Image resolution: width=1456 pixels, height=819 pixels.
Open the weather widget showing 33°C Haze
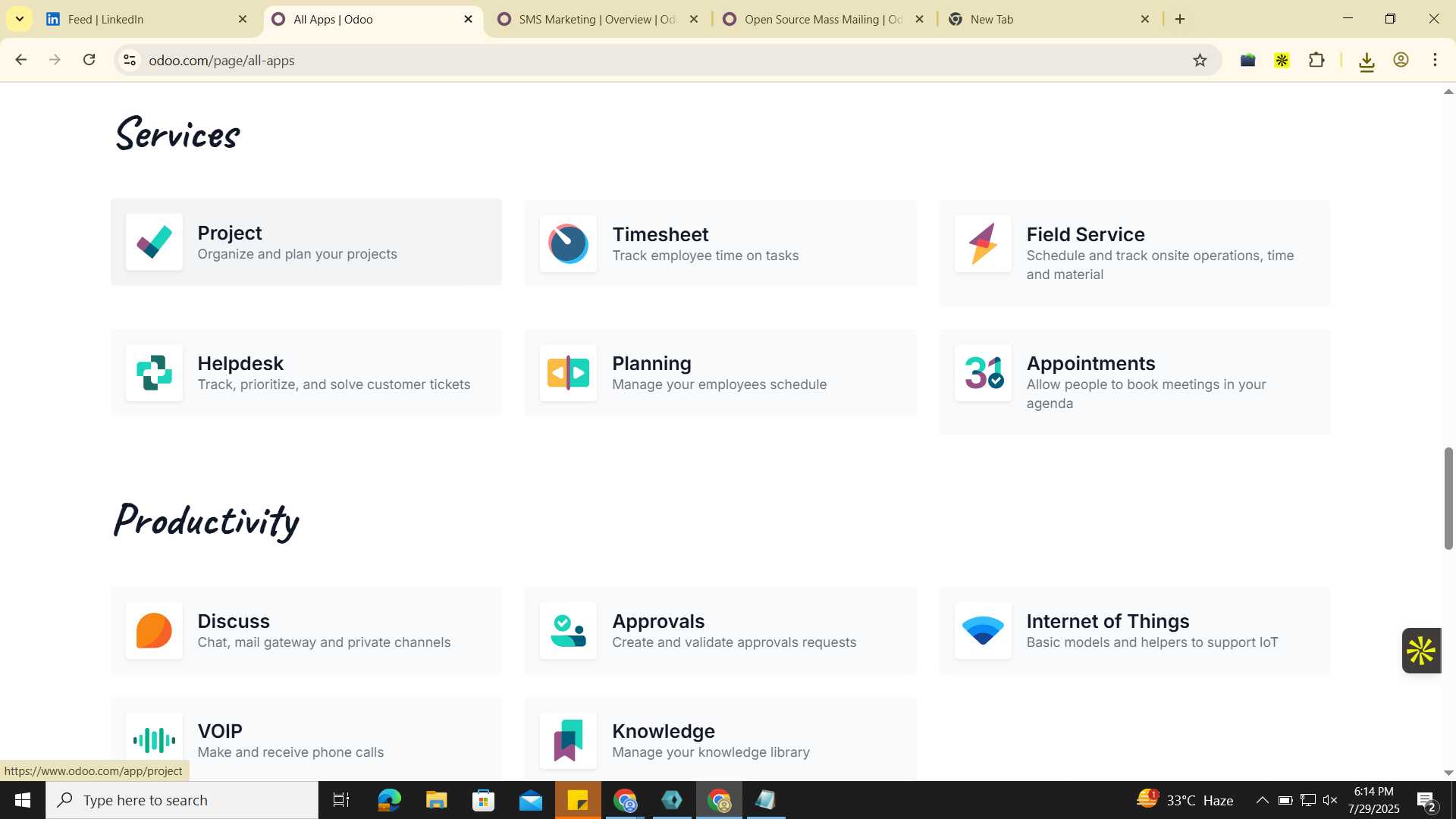(x=1185, y=800)
